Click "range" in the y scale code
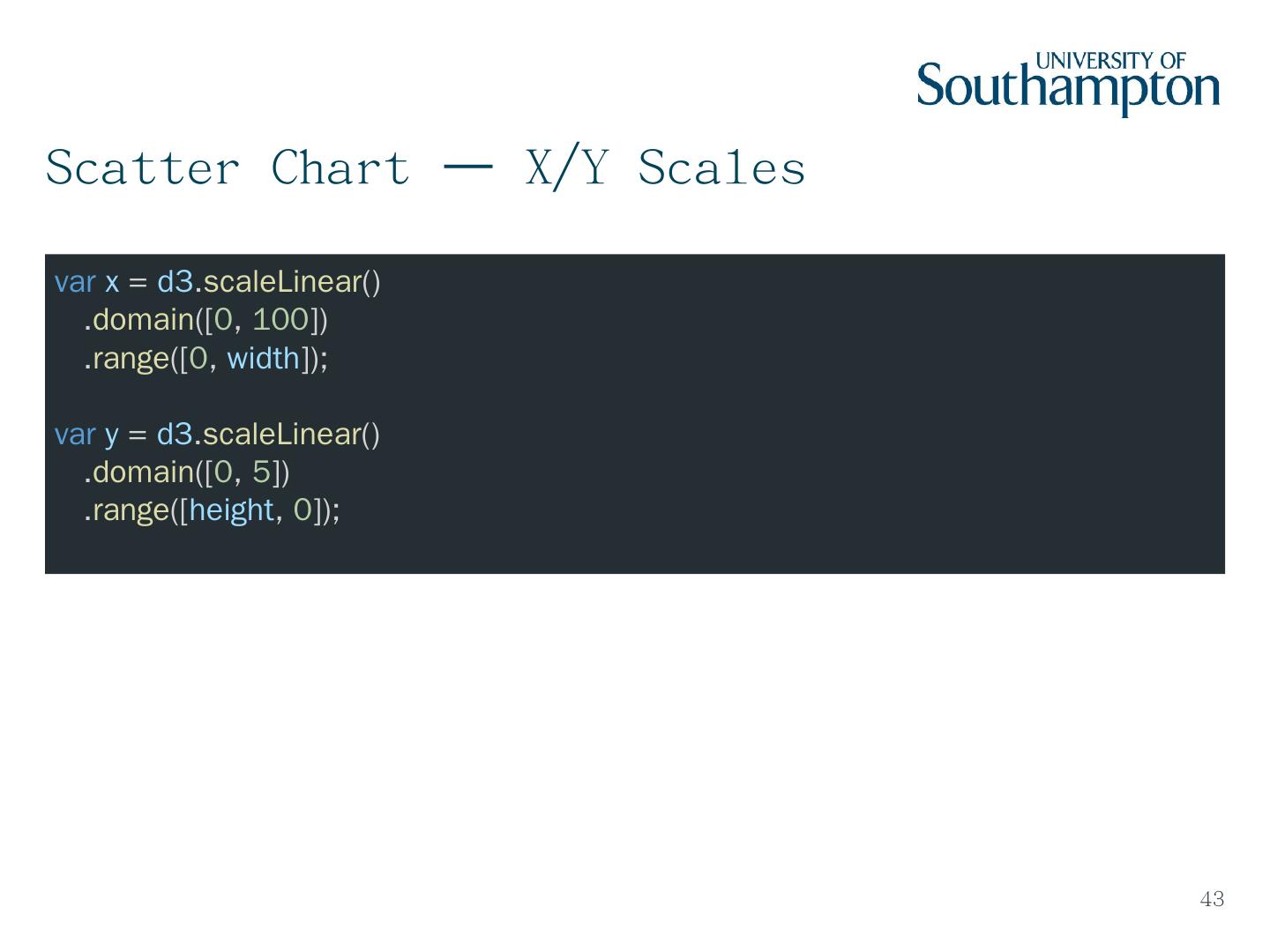Viewport: 1270px width, 952px height. pyautogui.click(x=131, y=510)
